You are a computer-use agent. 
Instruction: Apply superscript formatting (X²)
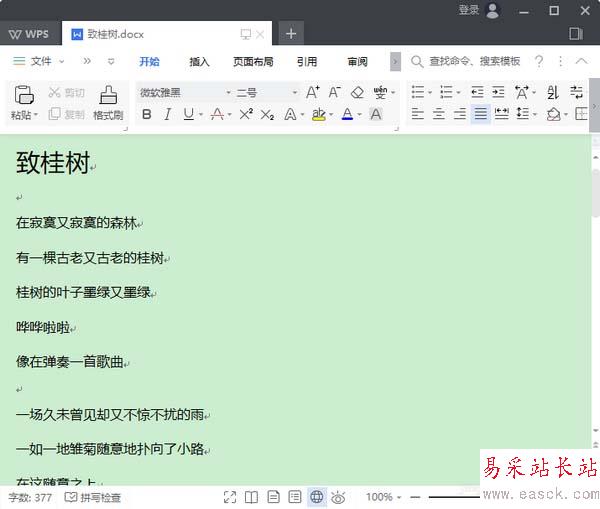coord(246,115)
